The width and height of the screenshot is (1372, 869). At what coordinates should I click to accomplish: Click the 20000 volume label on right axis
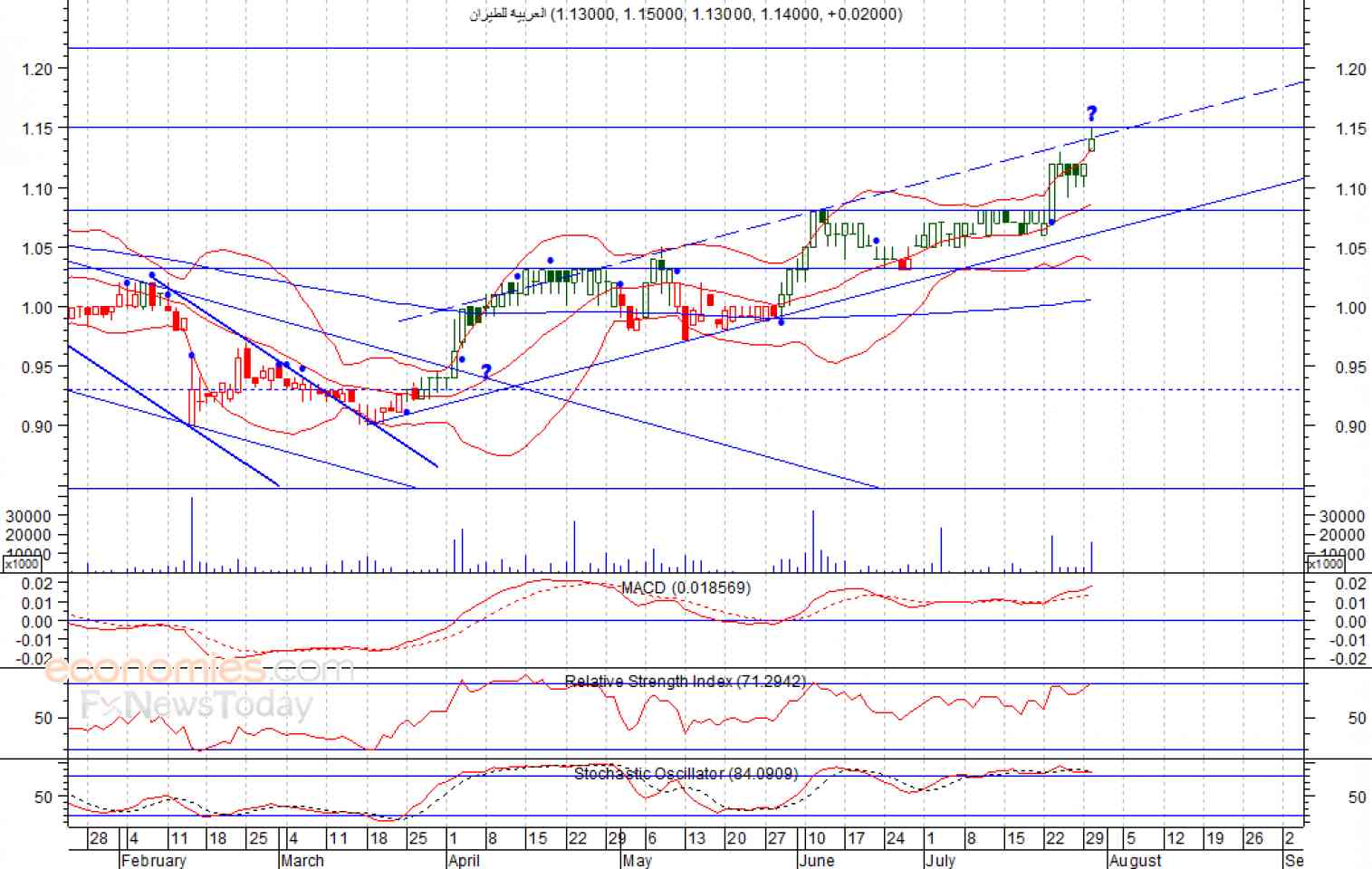(1342, 535)
